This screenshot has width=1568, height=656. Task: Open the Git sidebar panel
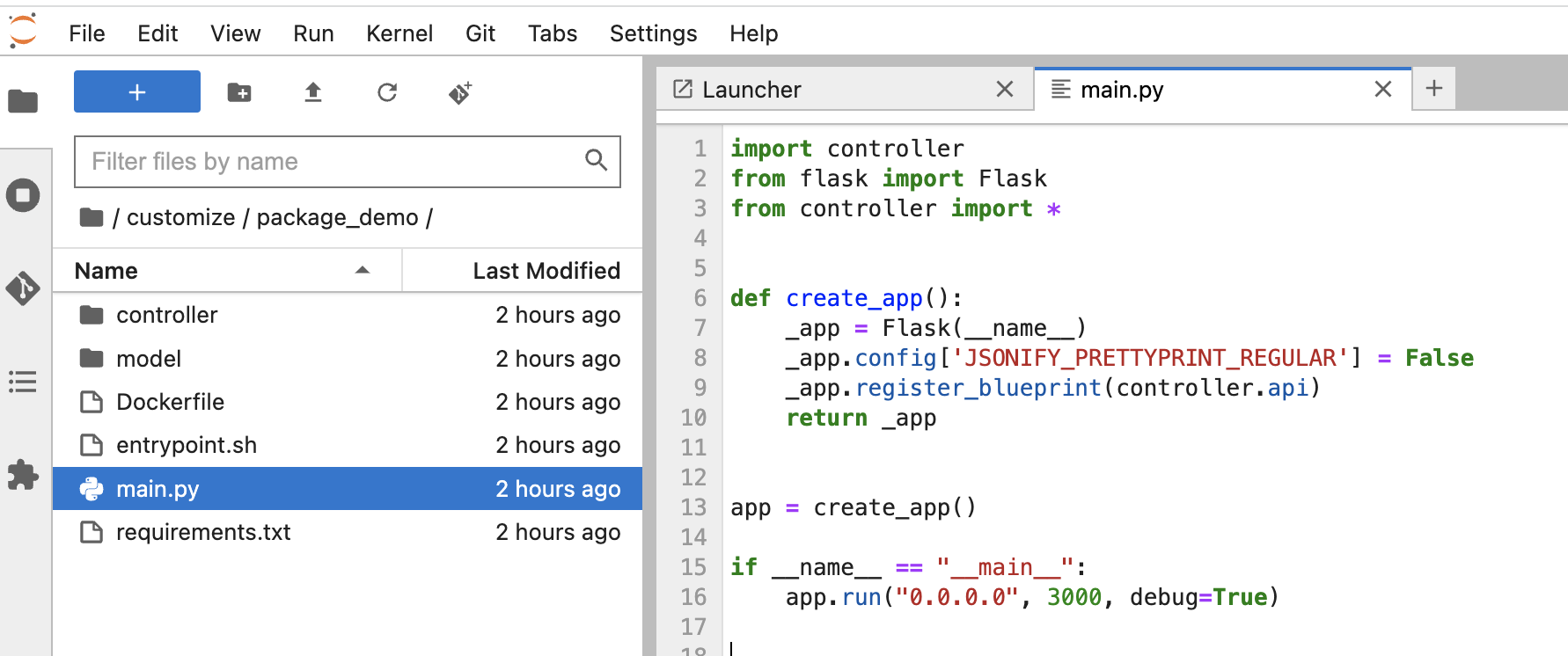23,288
